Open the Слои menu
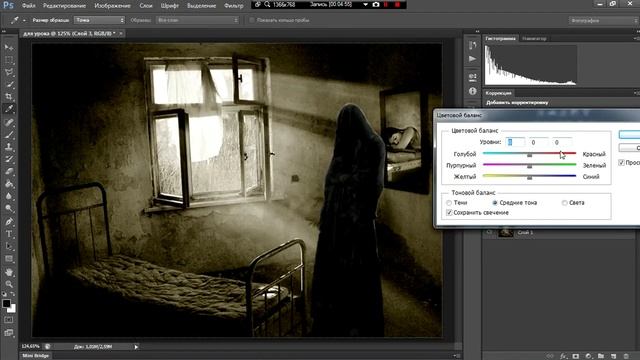The image size is (640, 360). click(x=146, y=6)
